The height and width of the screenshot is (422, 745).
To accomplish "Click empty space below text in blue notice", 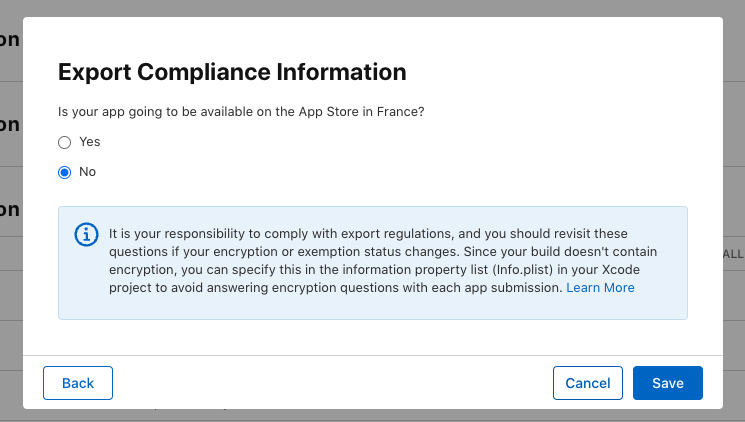I will pos(372,307).
